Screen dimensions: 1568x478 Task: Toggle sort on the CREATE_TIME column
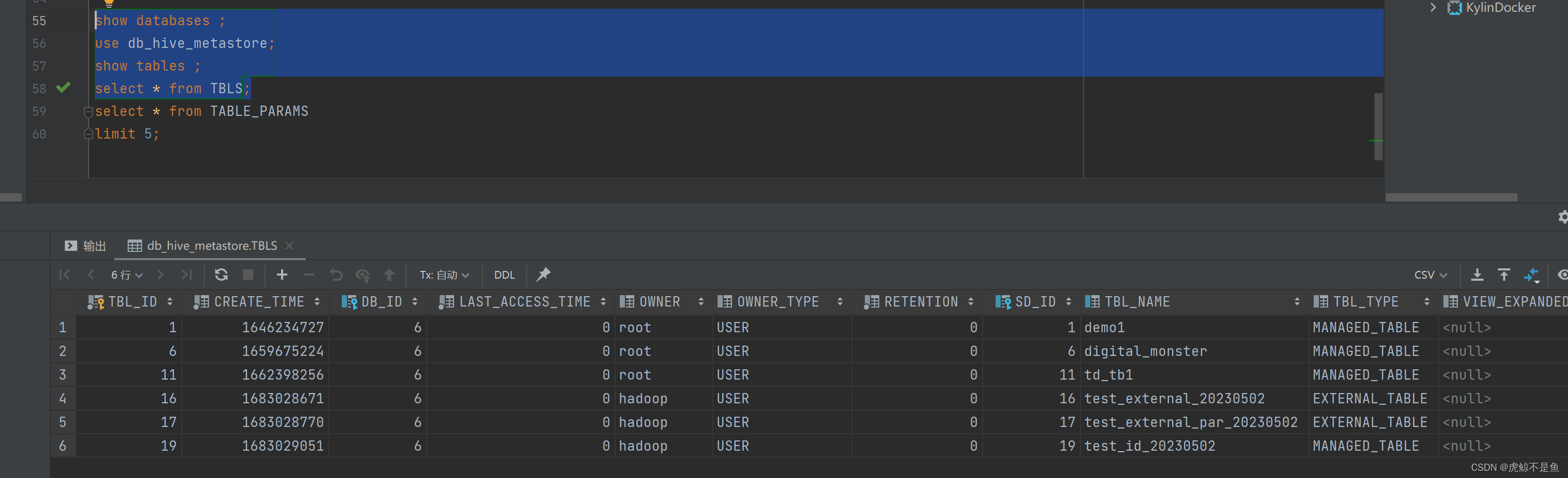[318, 301]
